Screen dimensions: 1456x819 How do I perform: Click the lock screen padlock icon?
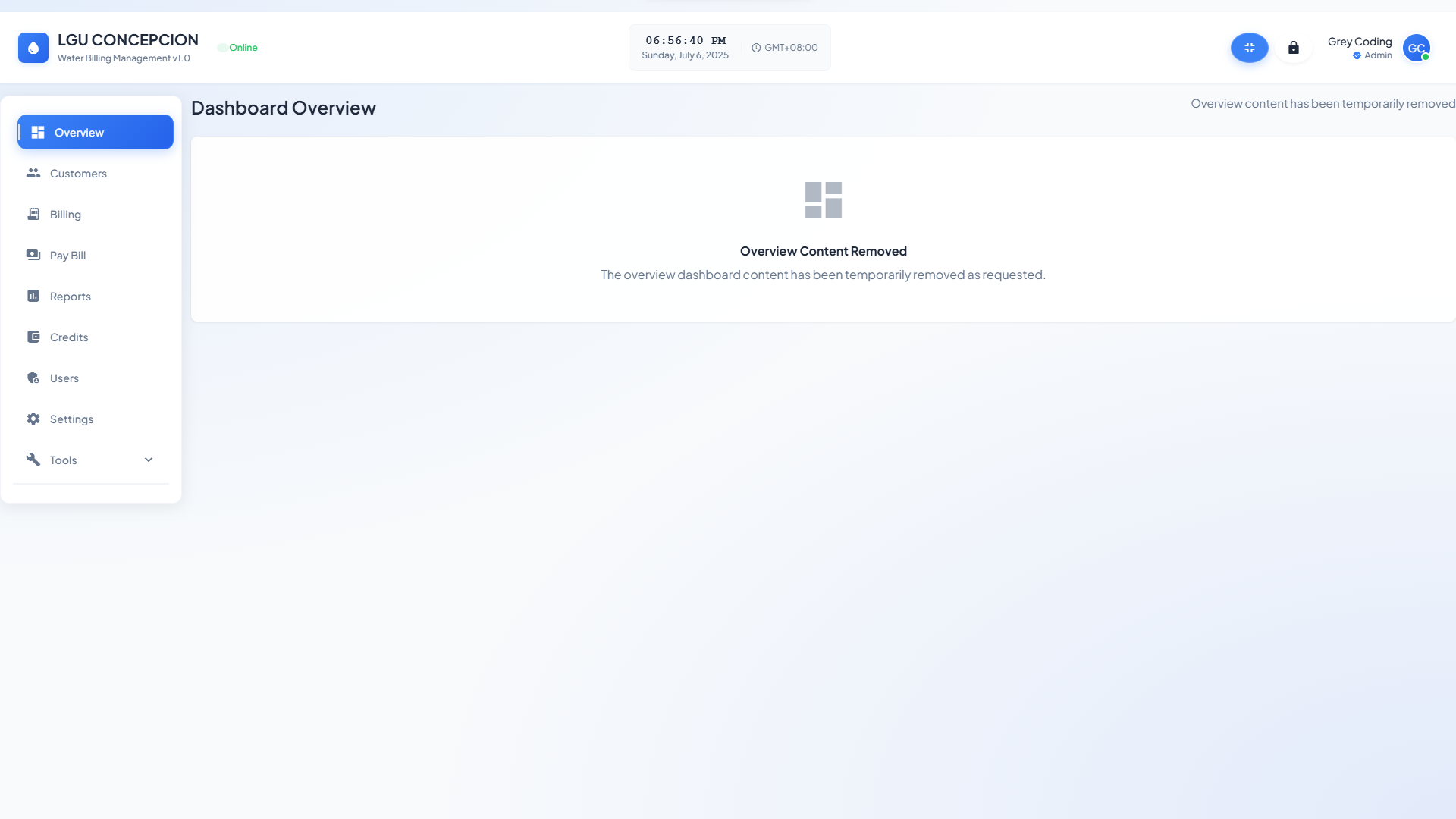1294,48
